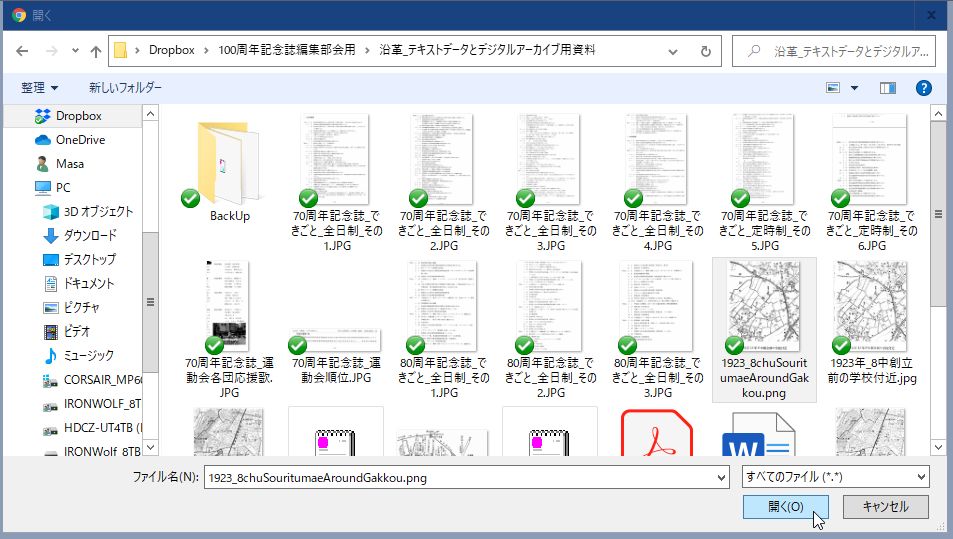
Task: Open view options dropdown arrow
Action: [x=854, y=88]
